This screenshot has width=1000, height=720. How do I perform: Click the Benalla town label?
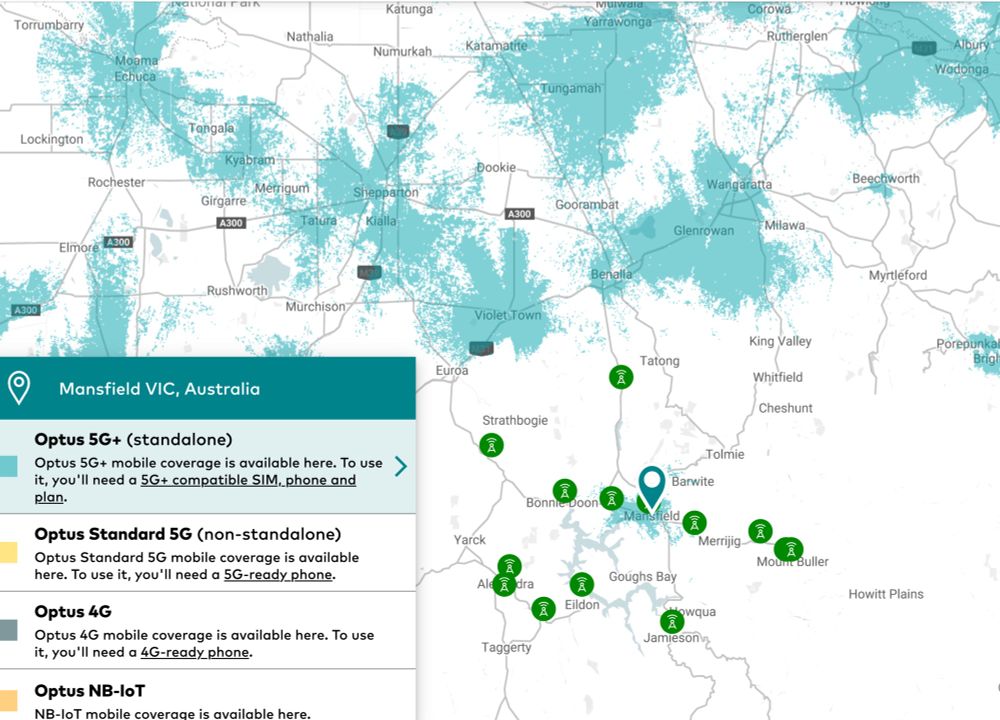click(x=611, y=274)
